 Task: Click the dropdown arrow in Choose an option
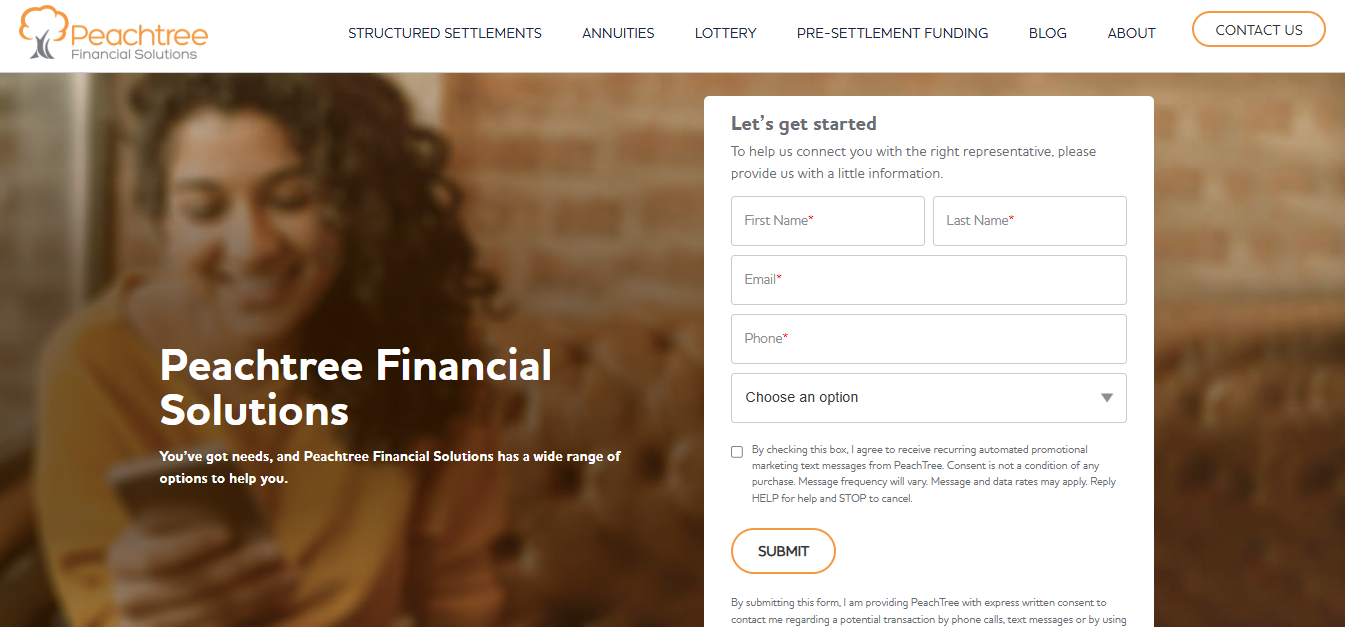pyautogui.click(x=1106, y=398)
